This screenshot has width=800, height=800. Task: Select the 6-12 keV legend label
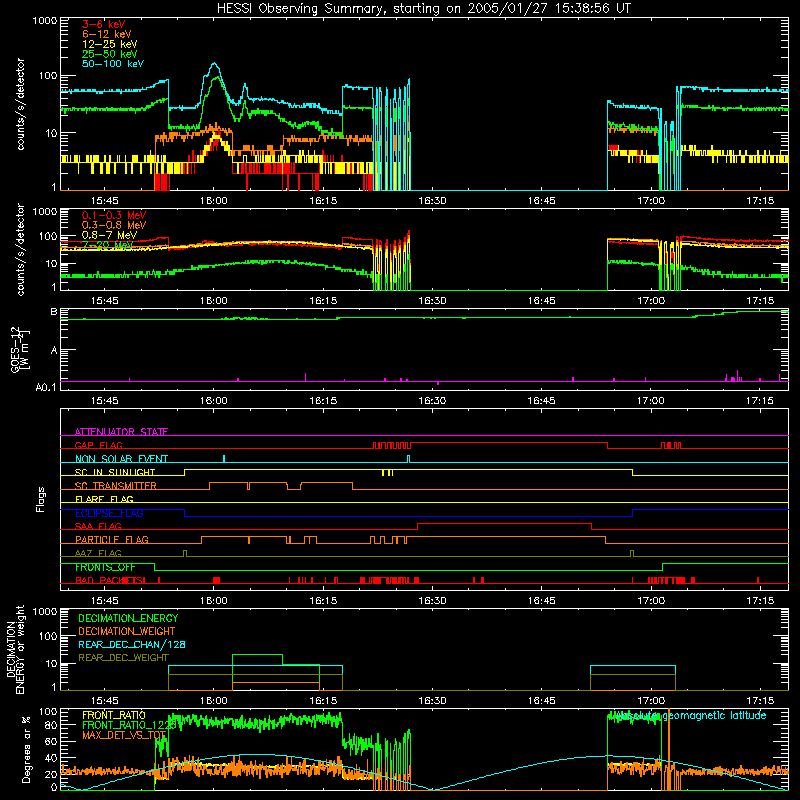point(107,34)
